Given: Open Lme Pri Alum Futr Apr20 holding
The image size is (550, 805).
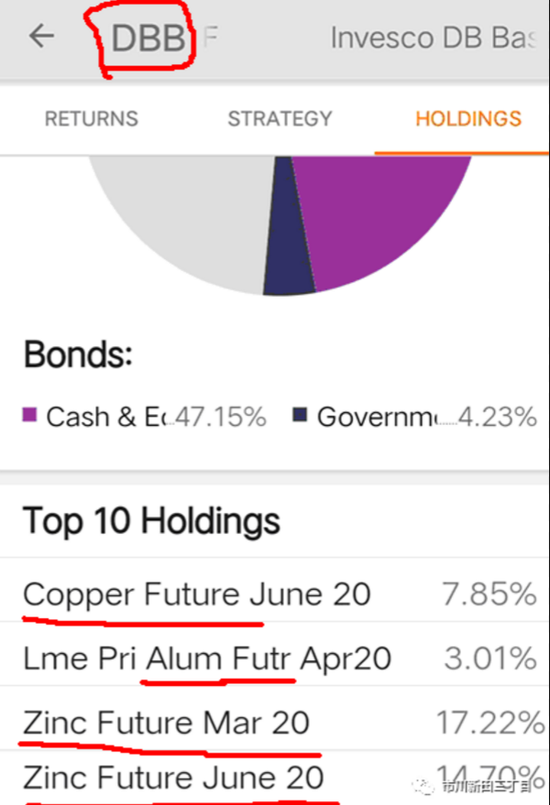Looking at the screenshot, I should point(275,658).
